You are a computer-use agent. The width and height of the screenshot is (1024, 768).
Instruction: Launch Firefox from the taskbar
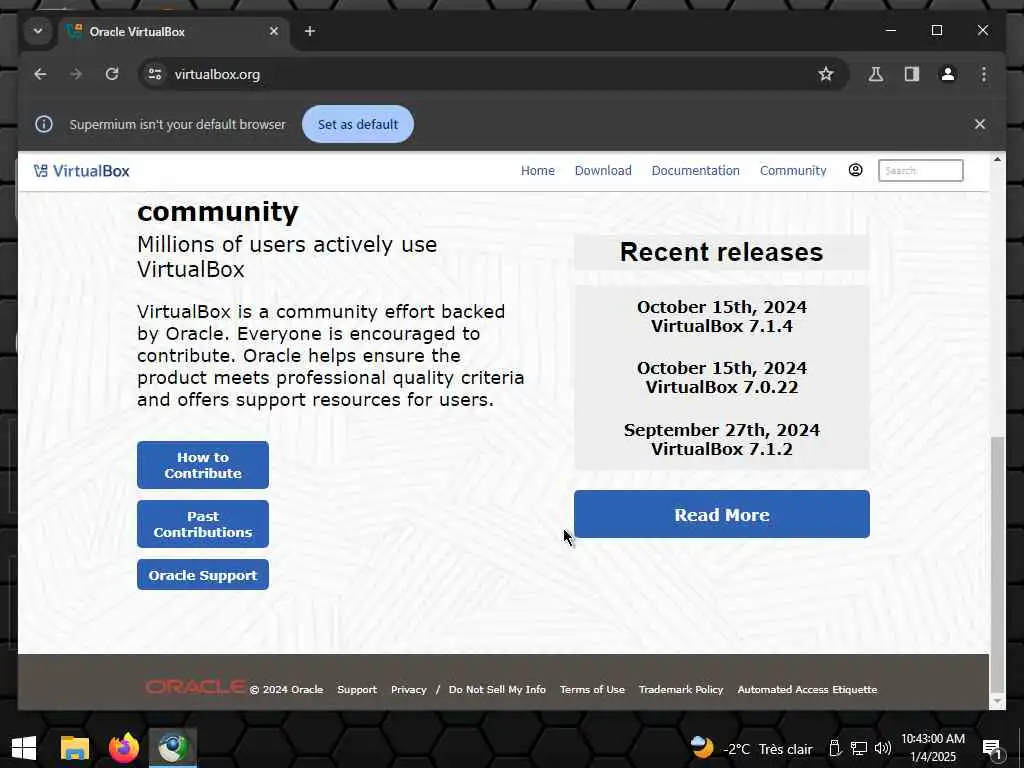(x=124, y=748)
